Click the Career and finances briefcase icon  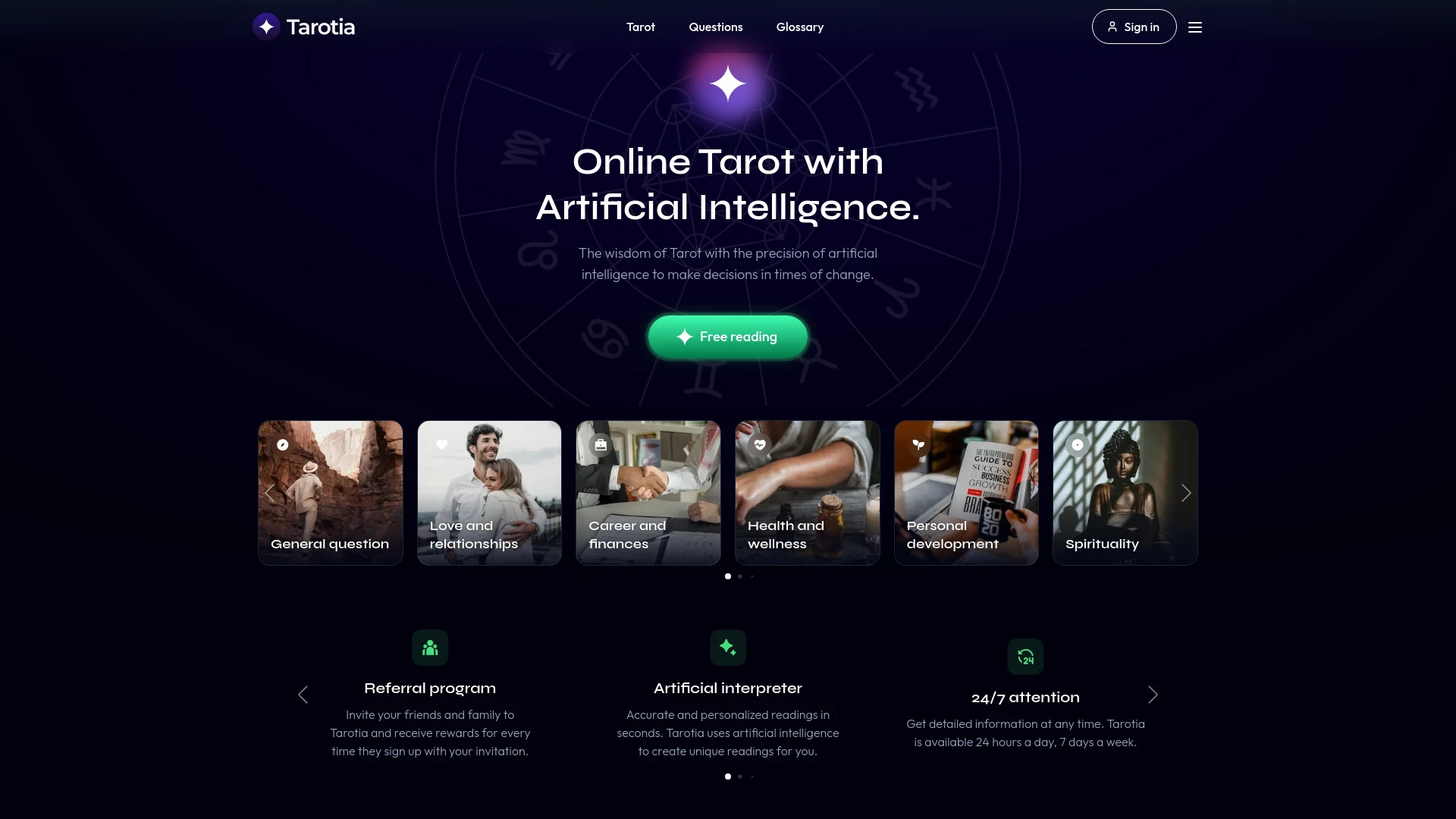600,445
